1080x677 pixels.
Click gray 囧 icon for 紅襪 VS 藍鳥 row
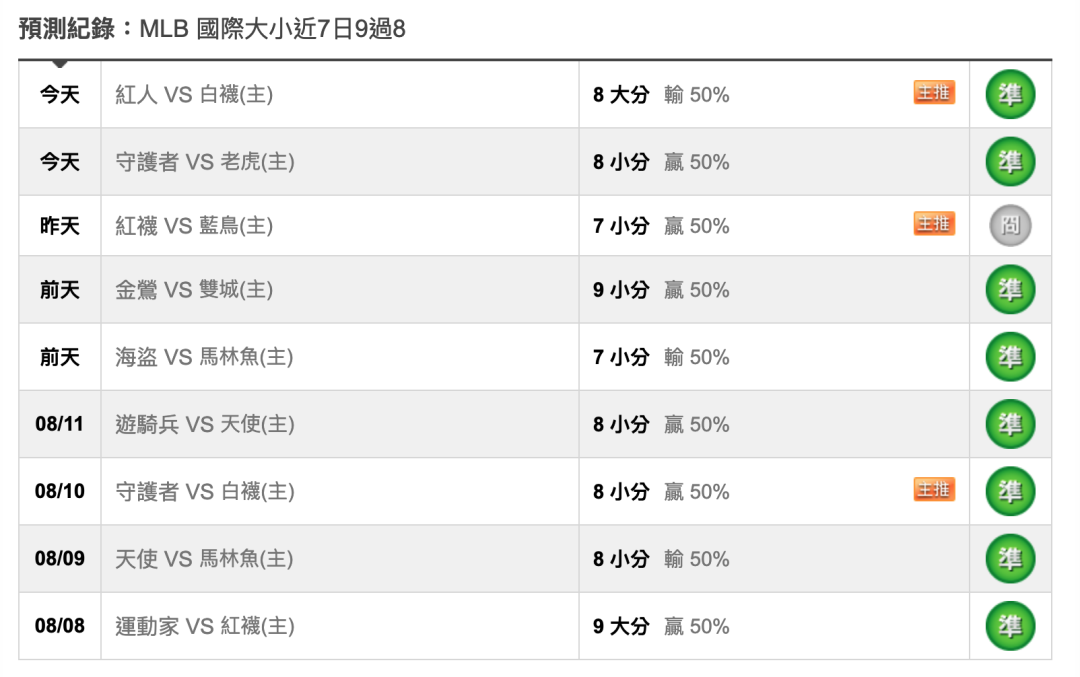pos(1010,225)
